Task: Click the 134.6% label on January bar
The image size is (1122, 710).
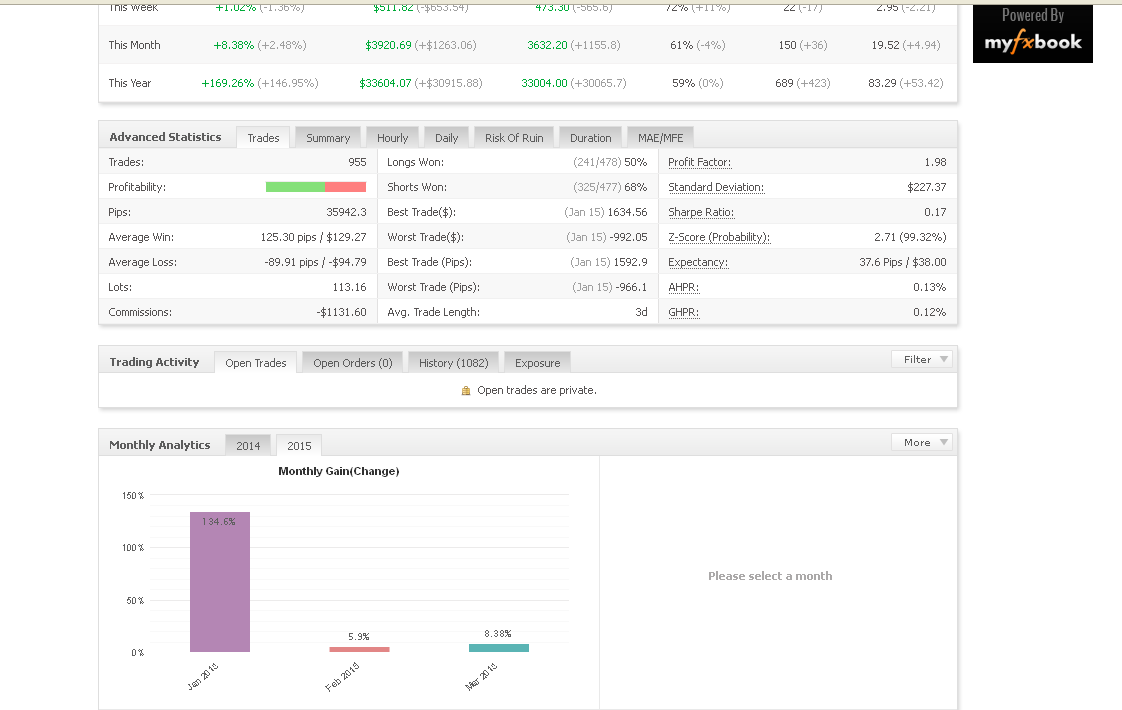Action: point(218,522)
